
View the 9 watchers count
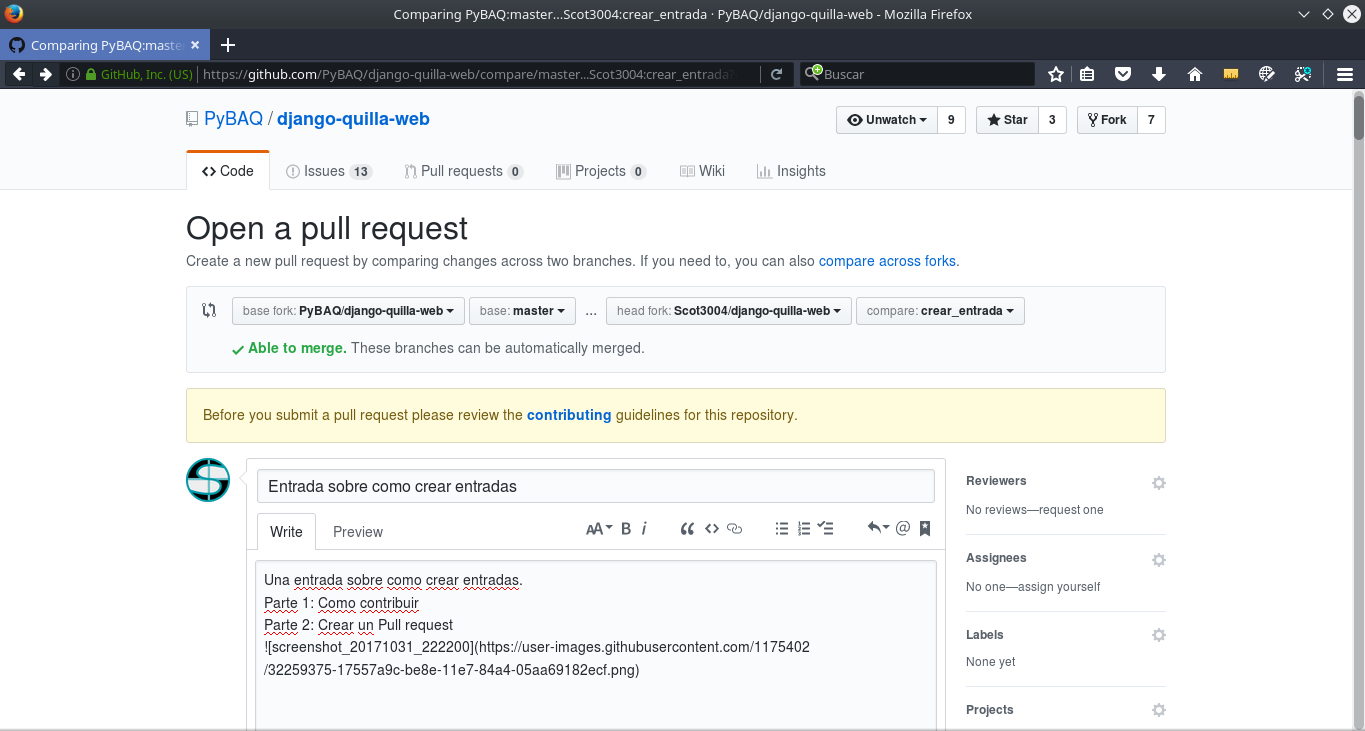tap(951, 120)
